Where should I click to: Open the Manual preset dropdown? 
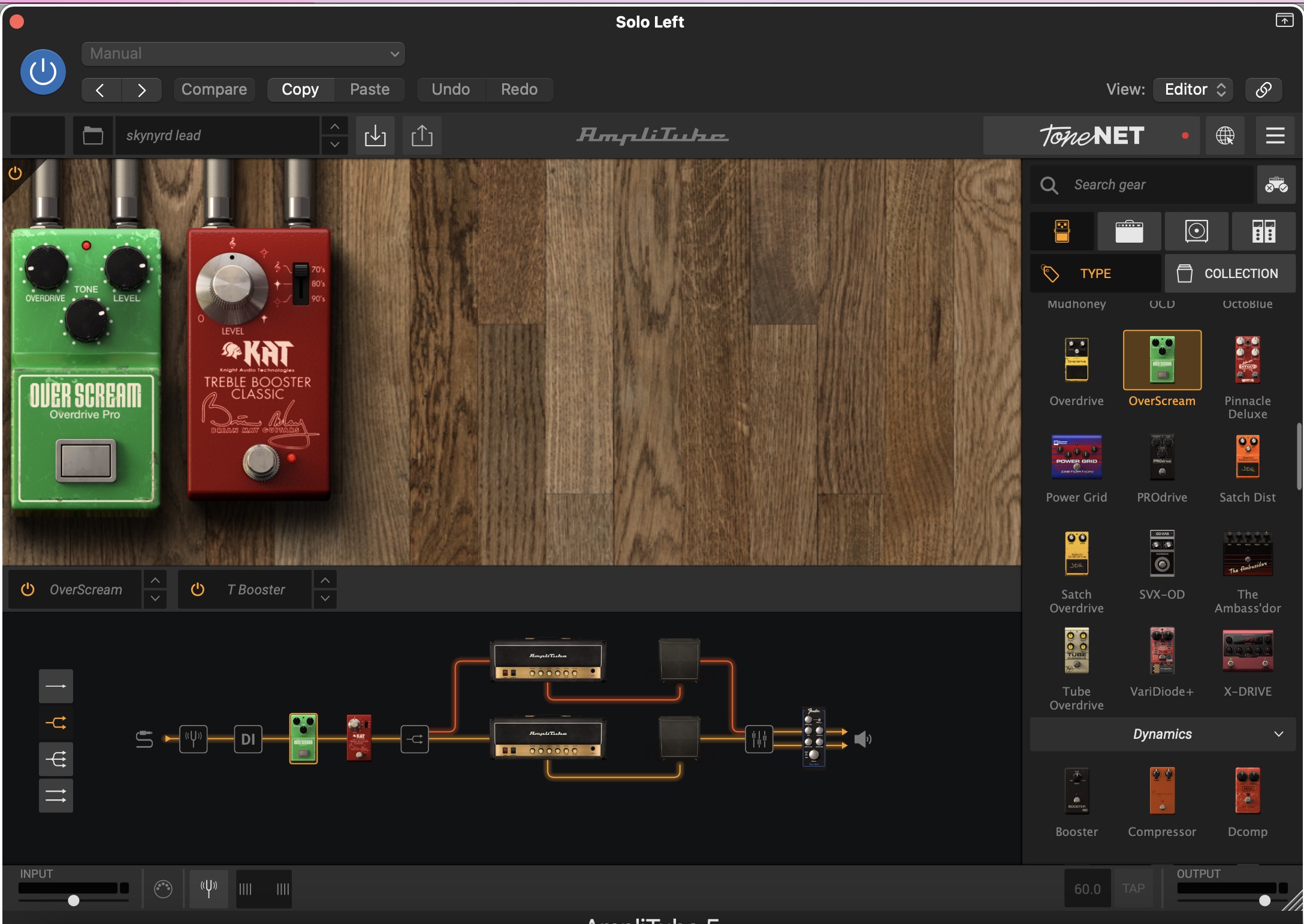tap(243, 53)
